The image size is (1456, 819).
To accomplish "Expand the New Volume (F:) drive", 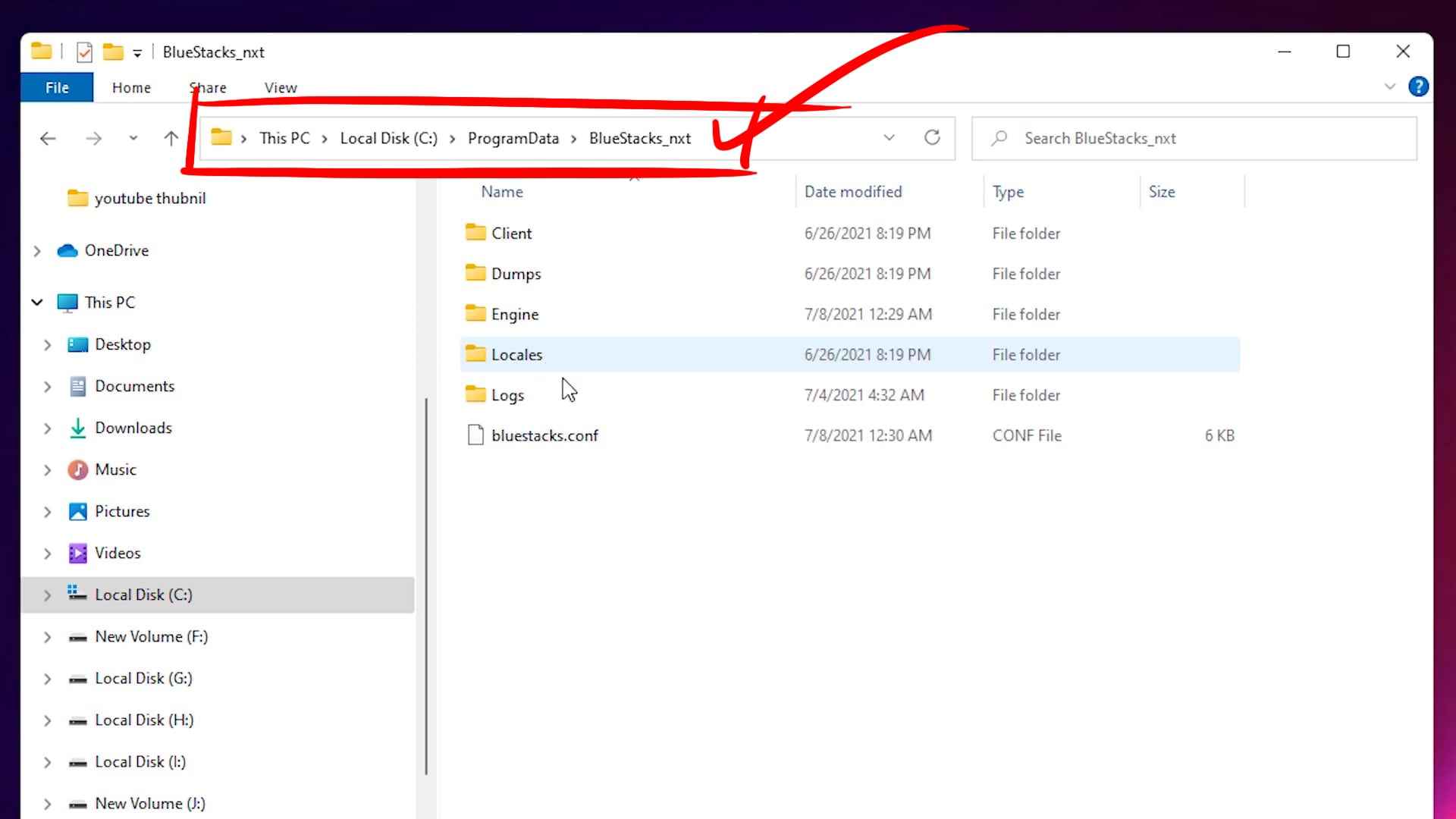I will pyautogui.click(x=48, y=636).
